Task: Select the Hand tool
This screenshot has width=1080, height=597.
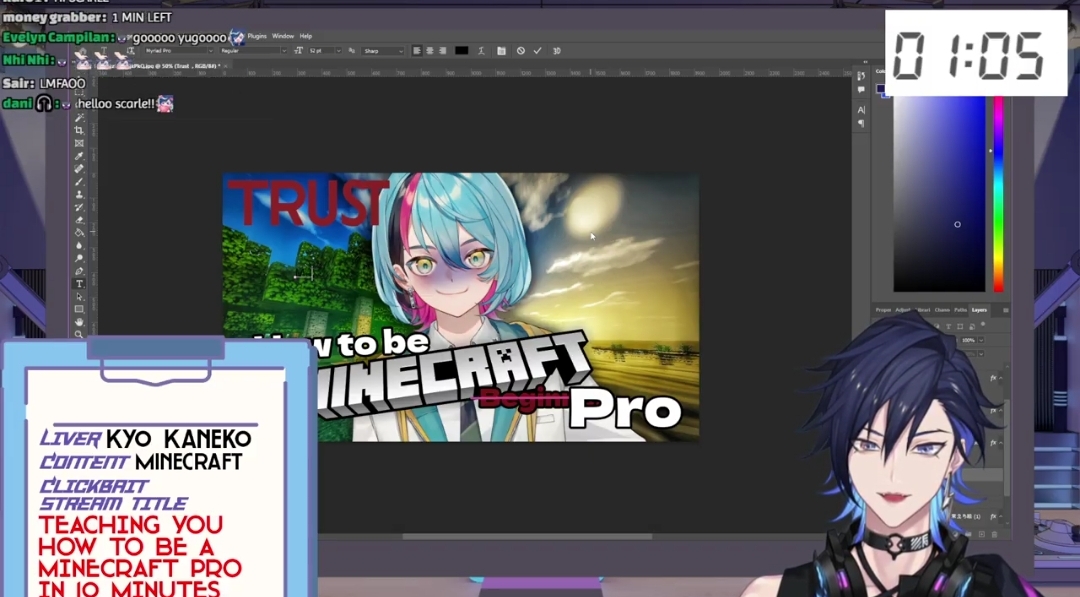Action: (79, 322)
